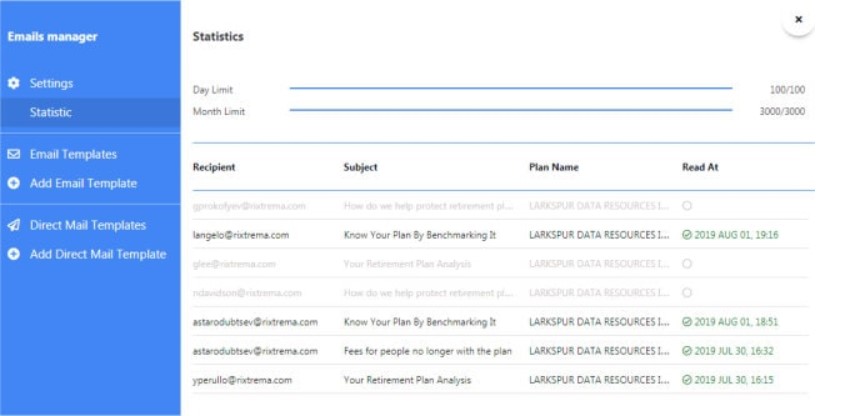Click the Day Limit progress bar
This screenshot has height=416, width=856.
[x=510, y=89]
